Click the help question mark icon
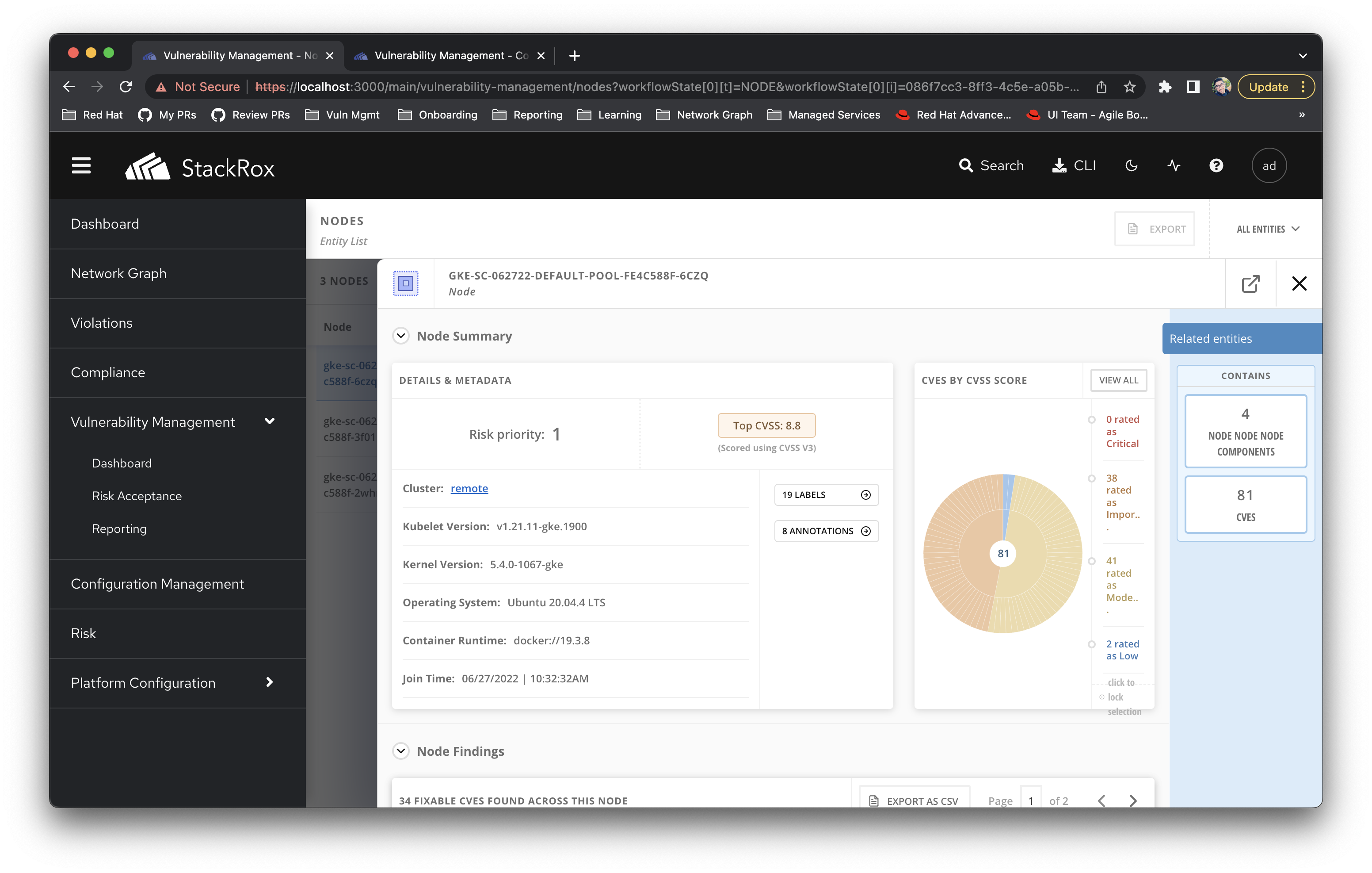This screenshot has width=1372, height=873. click(1216, 165)
